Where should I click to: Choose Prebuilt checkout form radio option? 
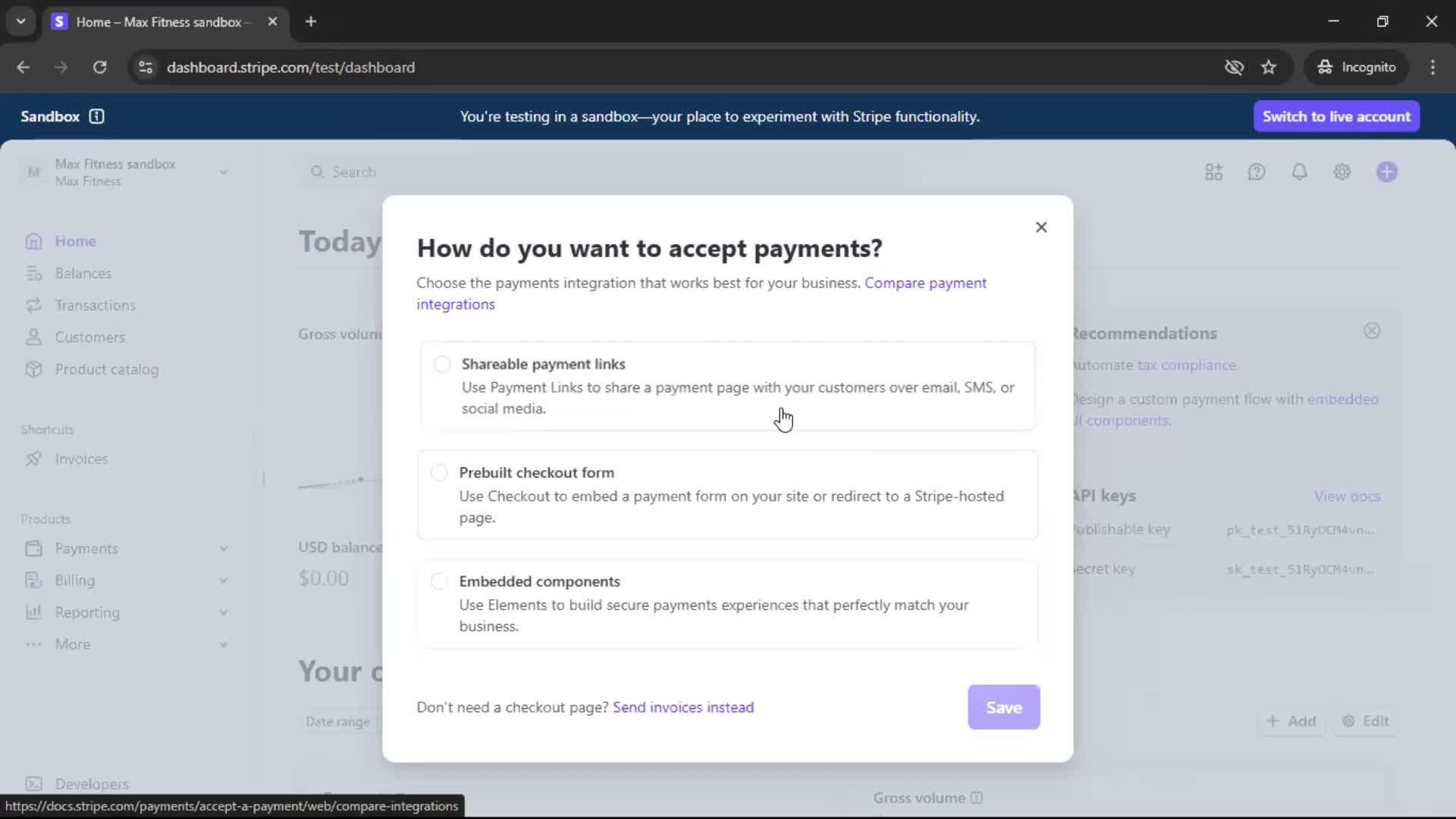tap(439, 472)
